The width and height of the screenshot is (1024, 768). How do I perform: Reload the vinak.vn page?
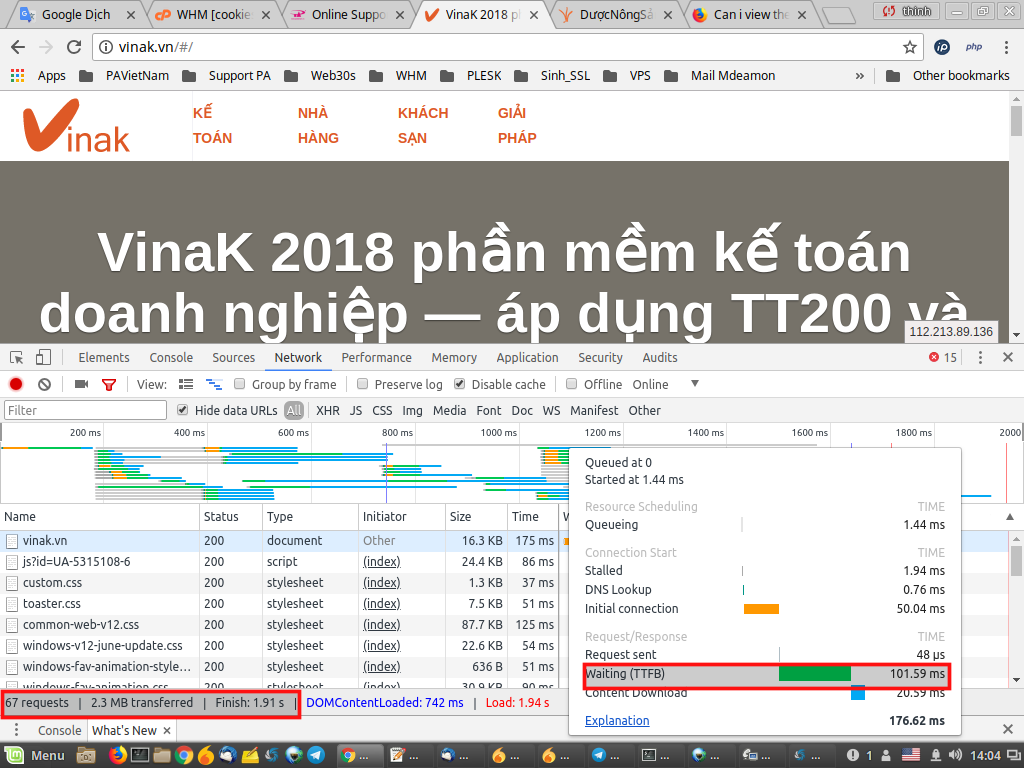tap(74, 47)
